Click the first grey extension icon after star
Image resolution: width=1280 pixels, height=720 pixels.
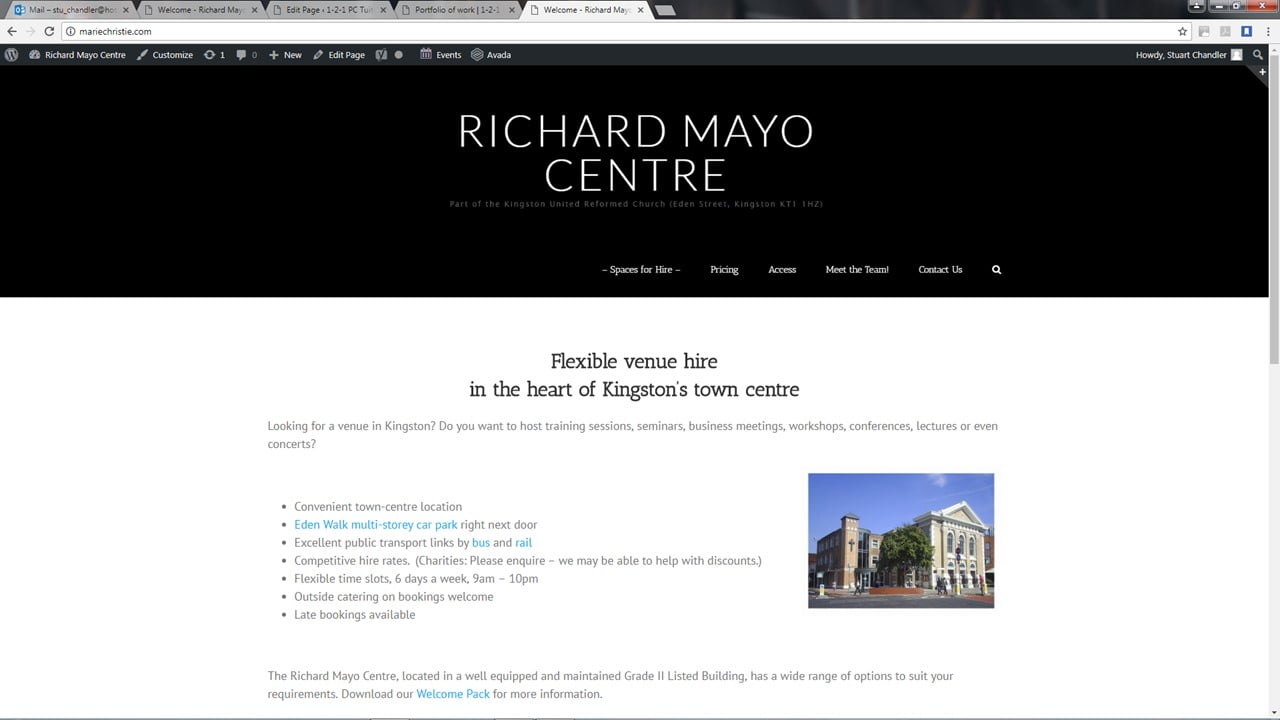click(1204, 31)
